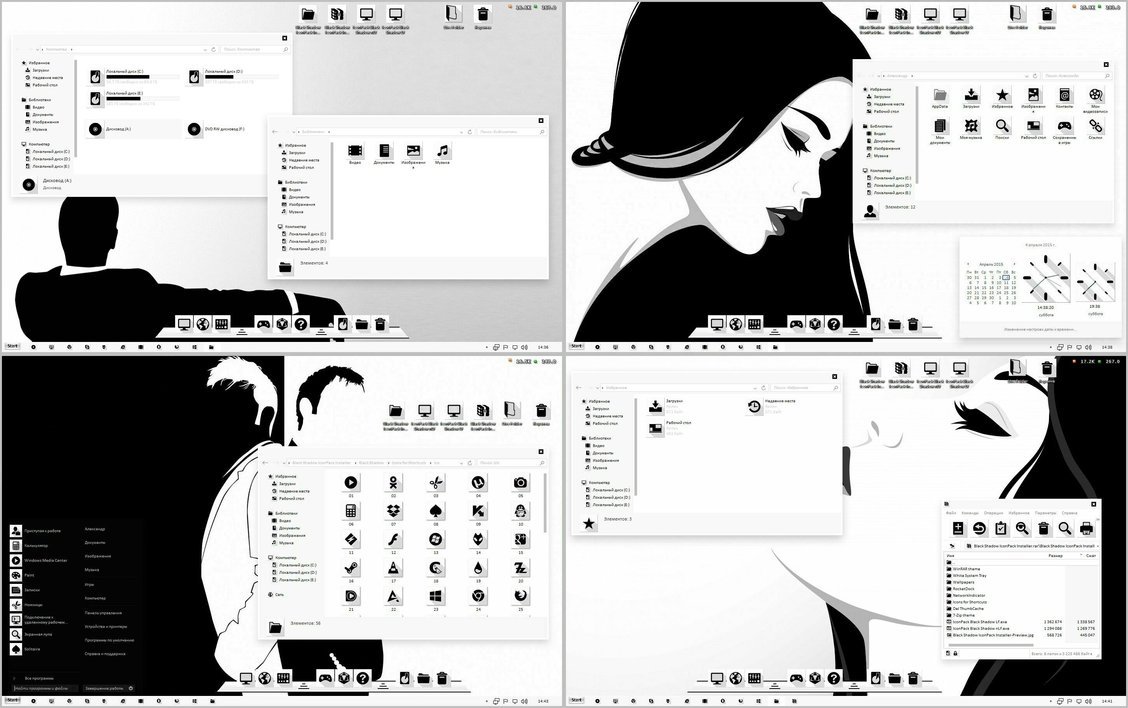The height and width of the screenshot is (708, 1128).
Task: Click the Завершение работы button
Action: coord(105,688)
